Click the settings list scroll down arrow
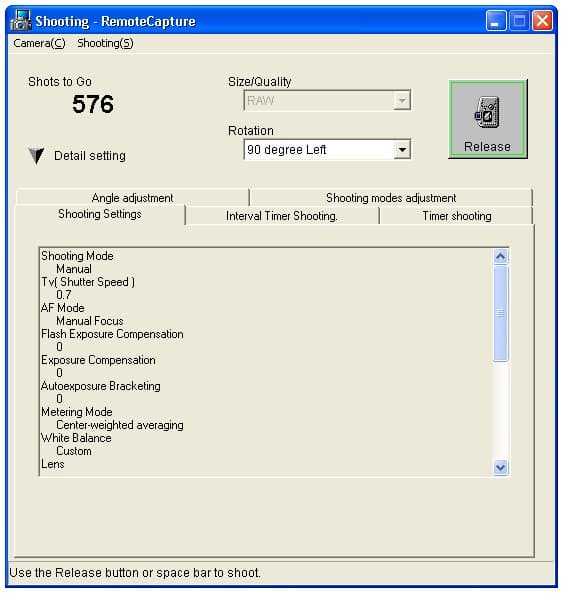 pyautogui.click(x=500, y=468)
